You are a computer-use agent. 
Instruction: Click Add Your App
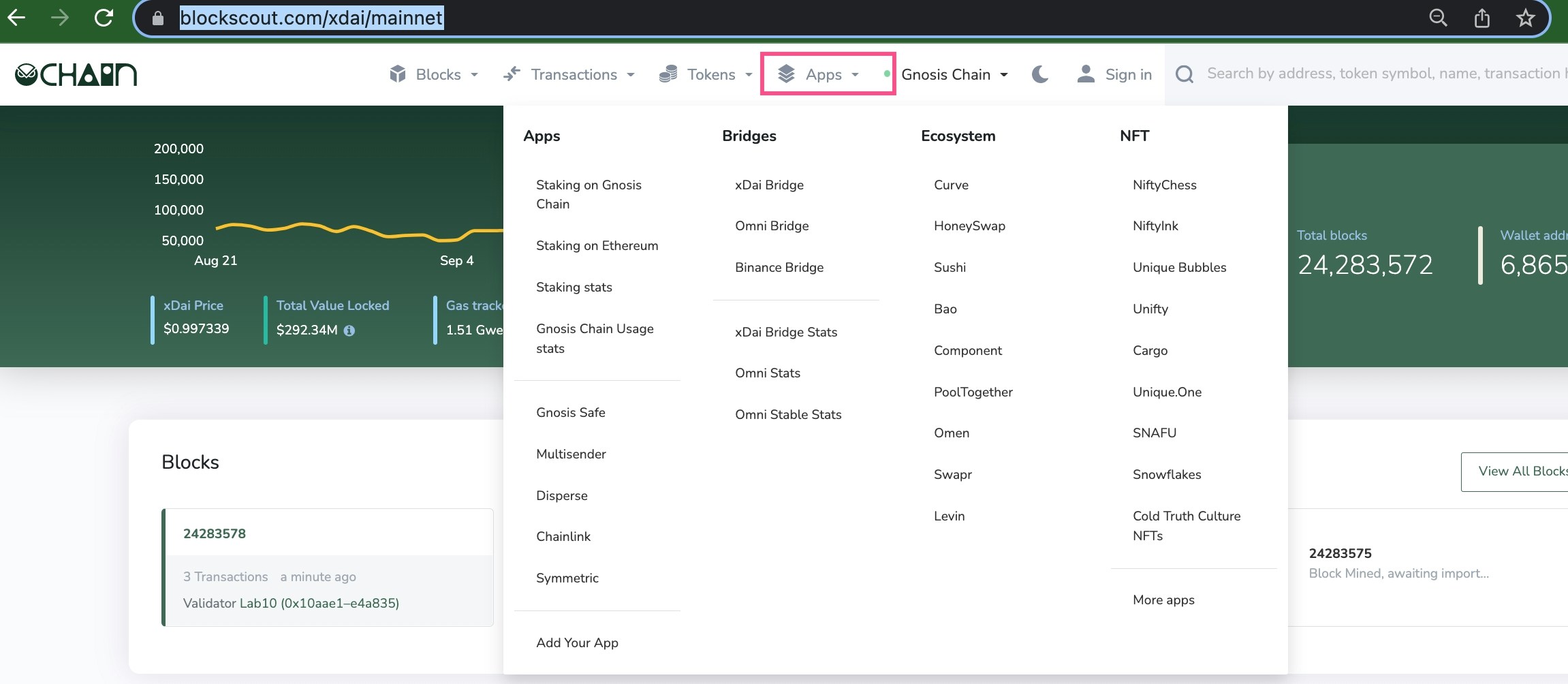(x=577, y=642)
